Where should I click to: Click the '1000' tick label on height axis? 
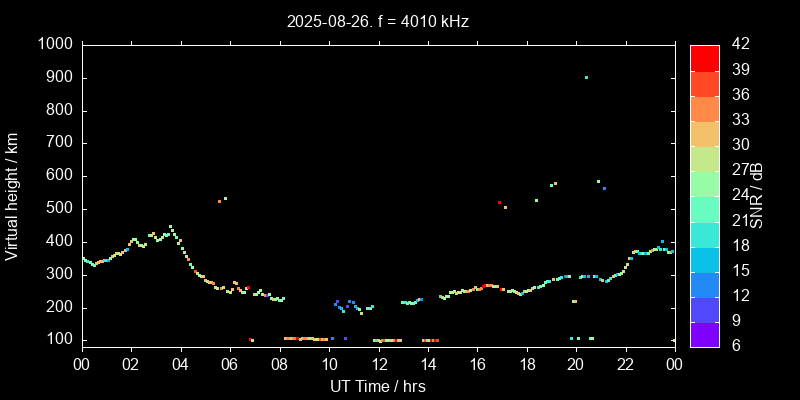coord(55,44)
